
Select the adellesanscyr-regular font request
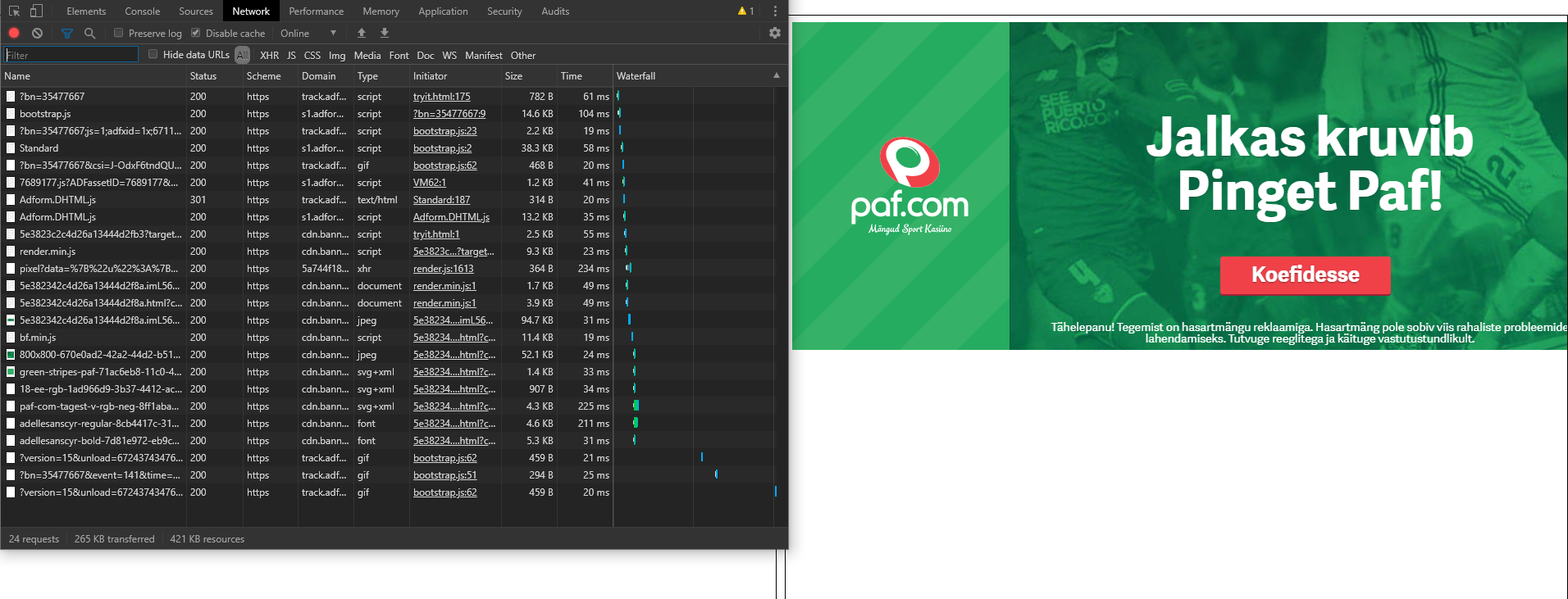point(394,423)
